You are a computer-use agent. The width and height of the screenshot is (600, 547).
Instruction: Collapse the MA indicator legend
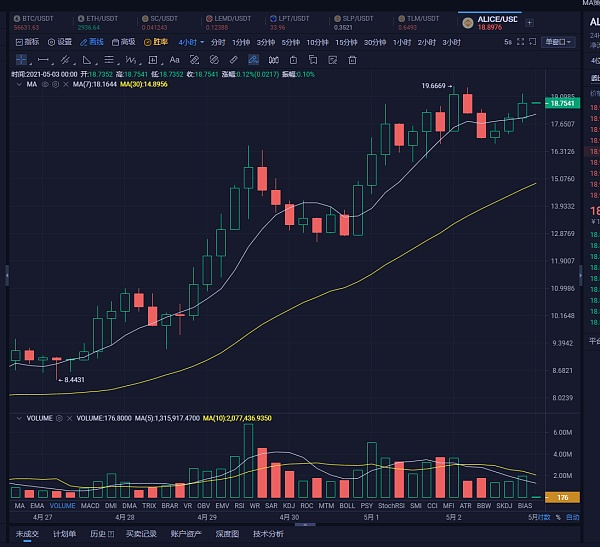click(x=19, y=84)
